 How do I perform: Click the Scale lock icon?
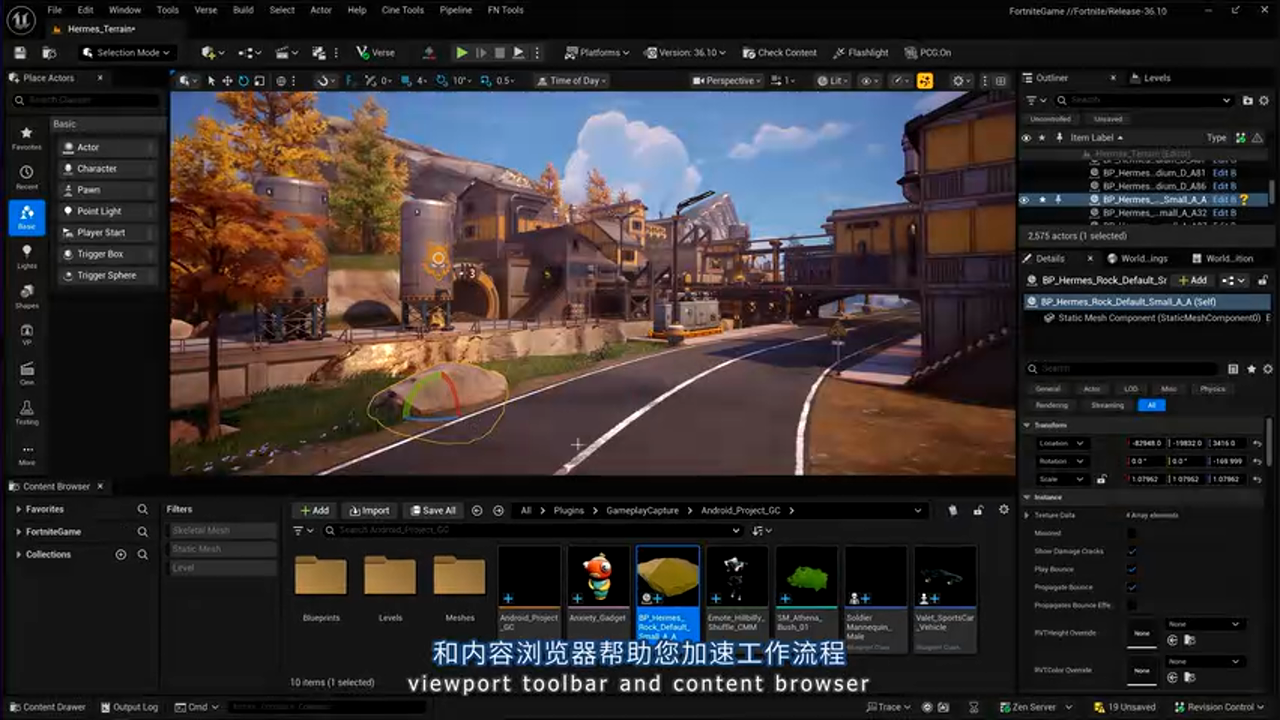pyautogui.click(x=1101, y=479)
